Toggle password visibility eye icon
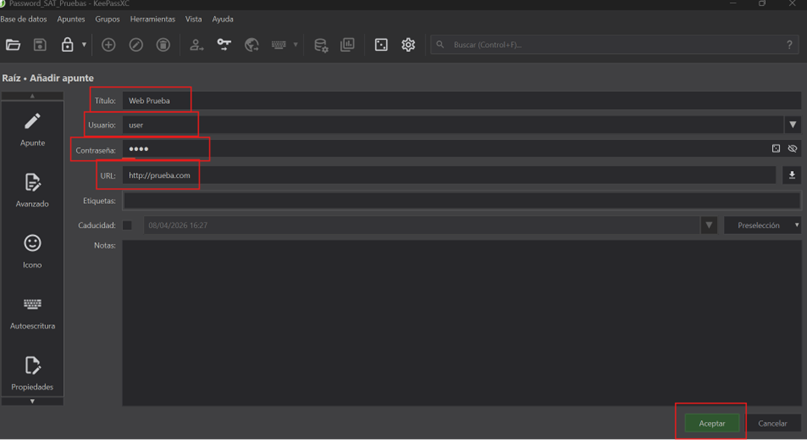 click(x=792, y=149)
